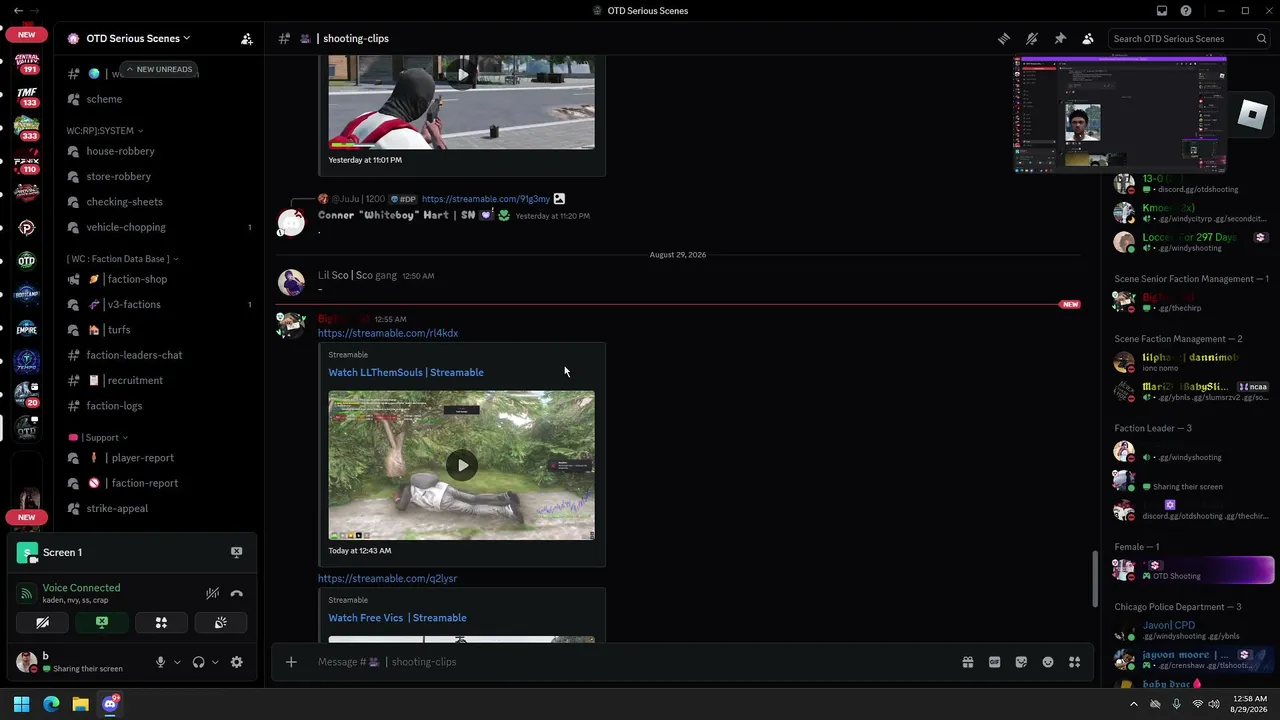The image size is (1280, 720).
Task: Toggle green screen share button
Action: click(101, 622)
